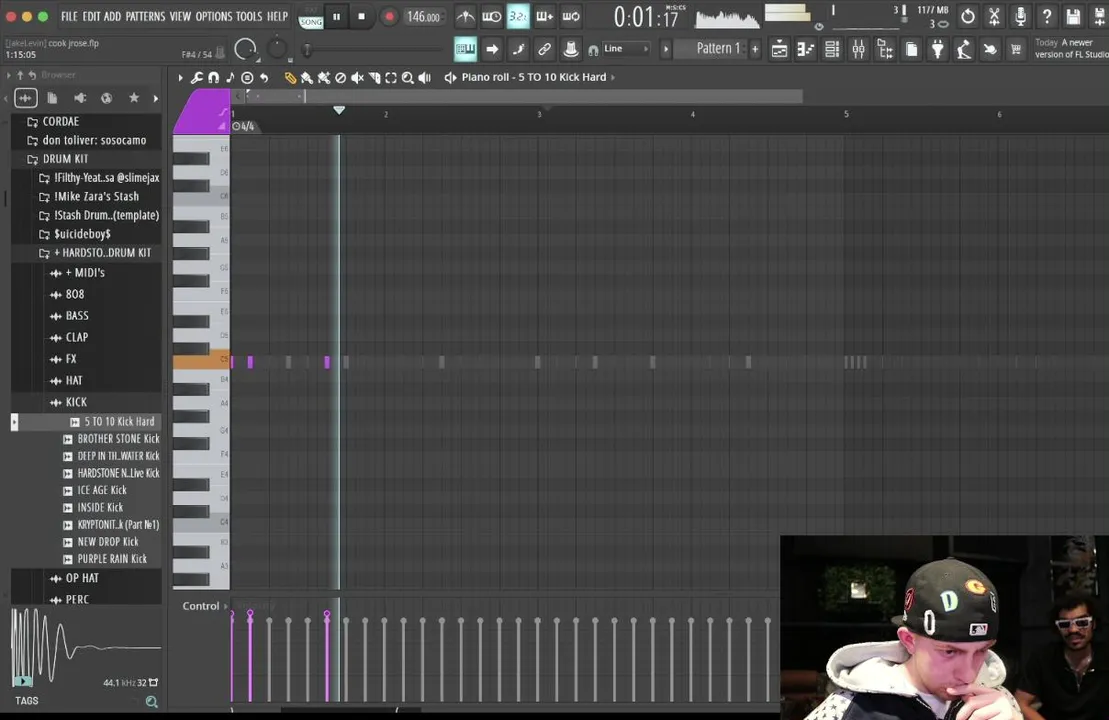Adjust the master volume knob
The image size is (1109, 720).
pyautogui.click(x=245, y=50)
